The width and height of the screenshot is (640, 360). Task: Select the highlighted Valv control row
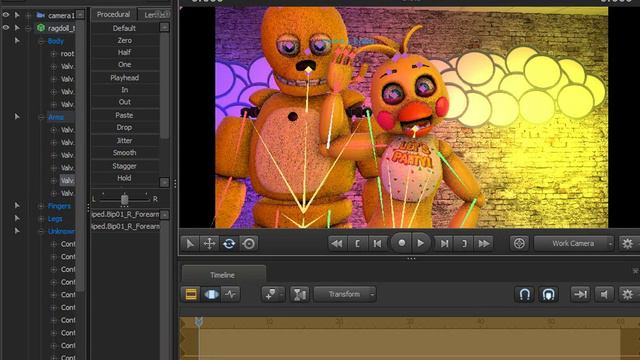67,180
